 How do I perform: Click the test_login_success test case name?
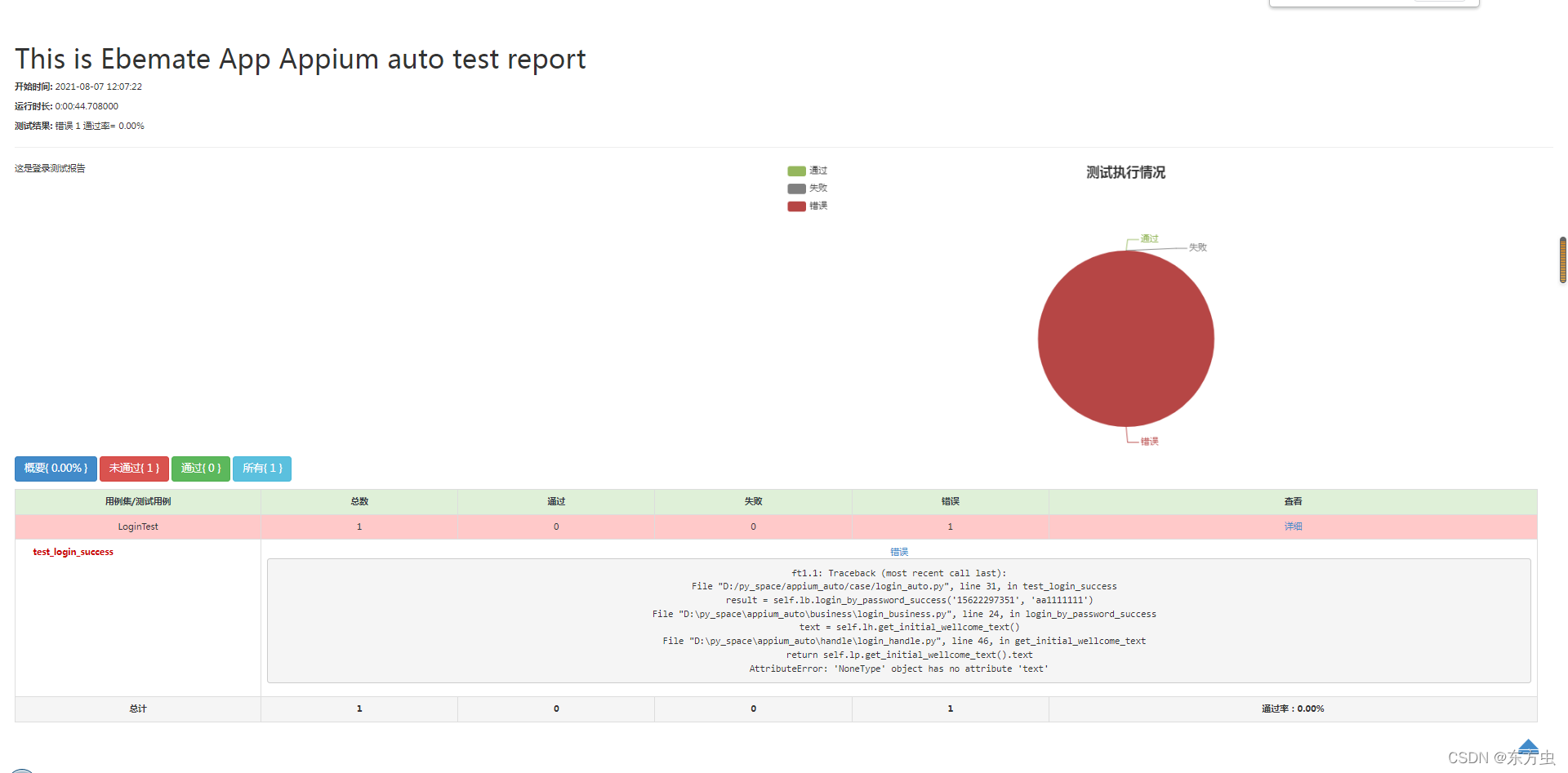point(73,552)
